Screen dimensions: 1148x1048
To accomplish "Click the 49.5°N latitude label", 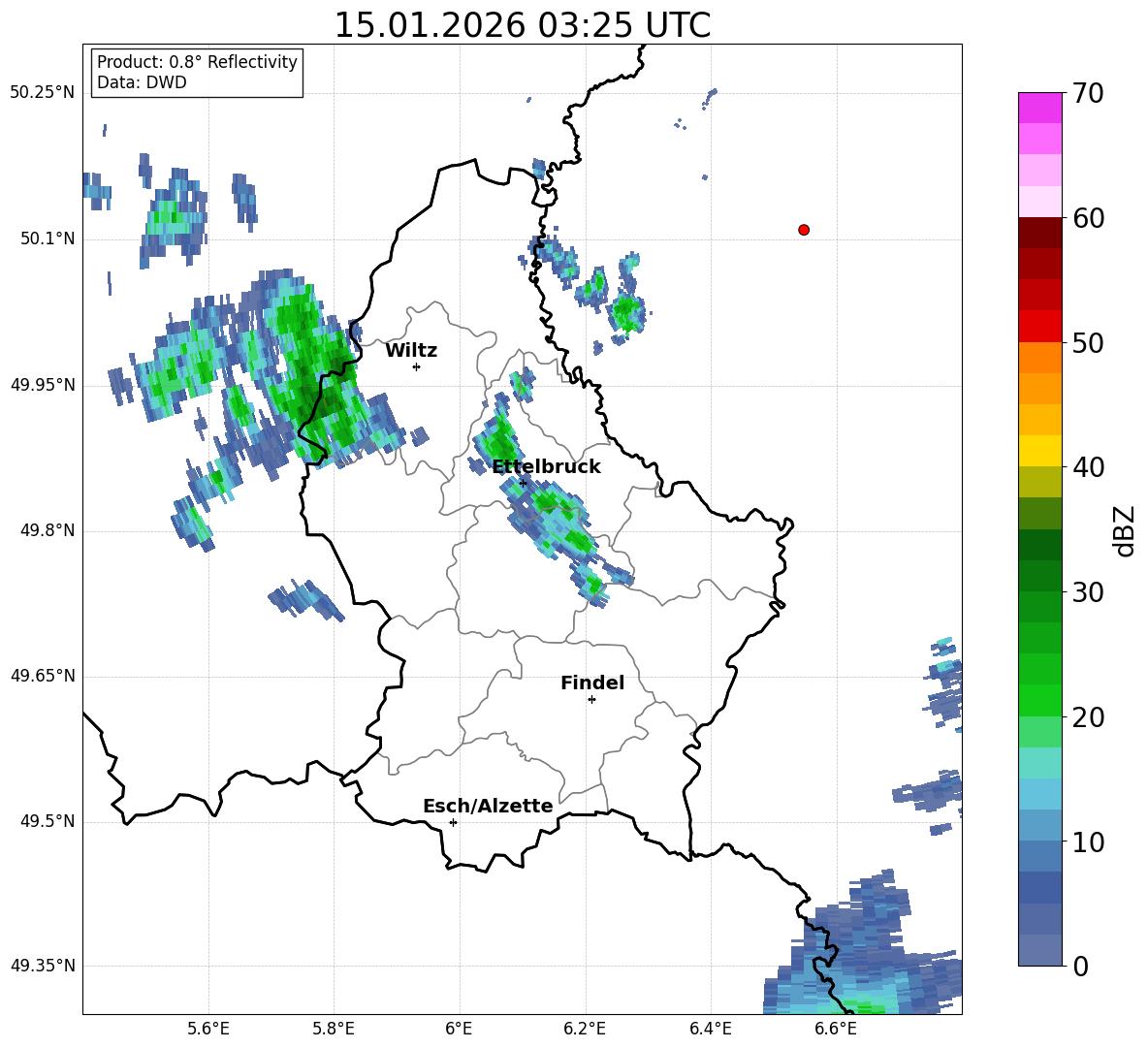I will (x=48, y=821).
